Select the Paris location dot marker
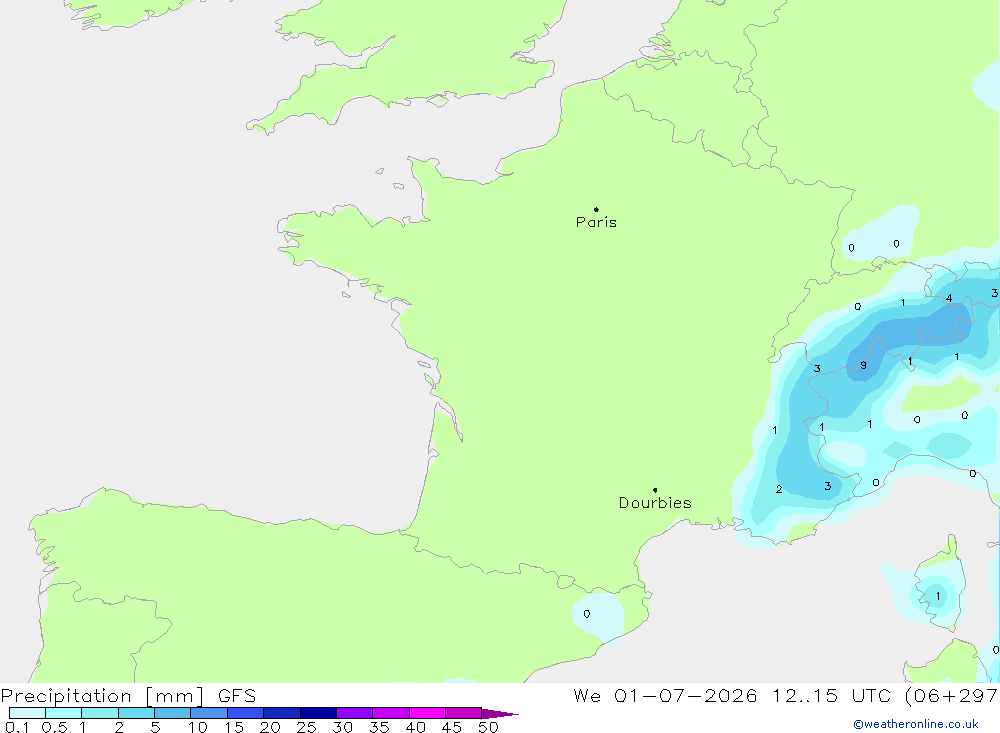Screen dimensions: 1000x733 596,209
